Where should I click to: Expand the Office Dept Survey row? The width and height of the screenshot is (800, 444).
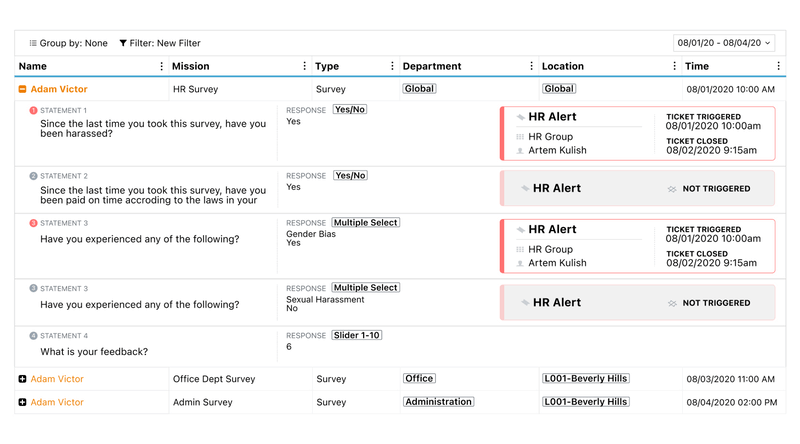point(22,379)
